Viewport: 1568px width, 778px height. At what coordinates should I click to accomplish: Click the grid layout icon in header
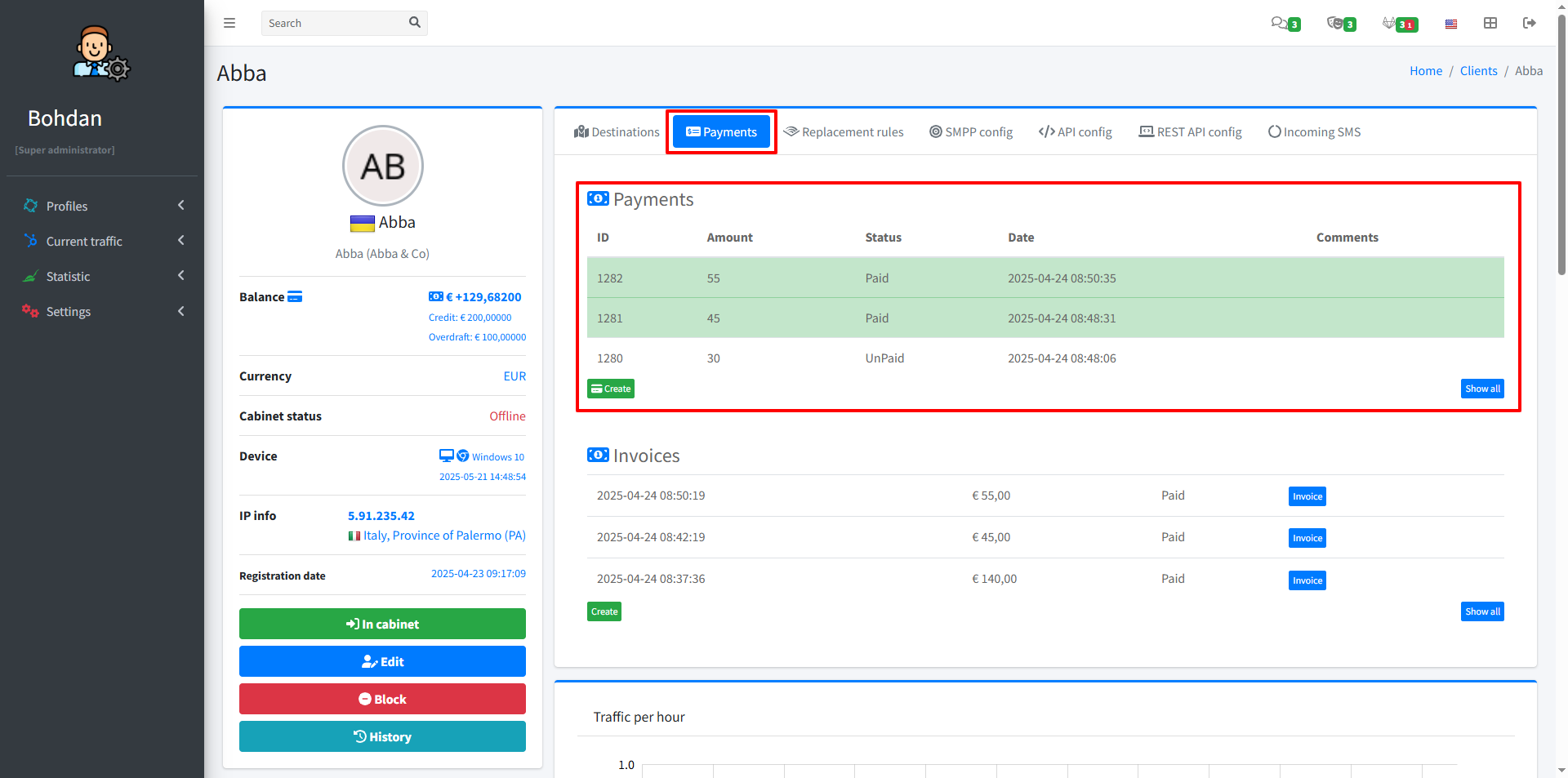(x=1490, y=23)
